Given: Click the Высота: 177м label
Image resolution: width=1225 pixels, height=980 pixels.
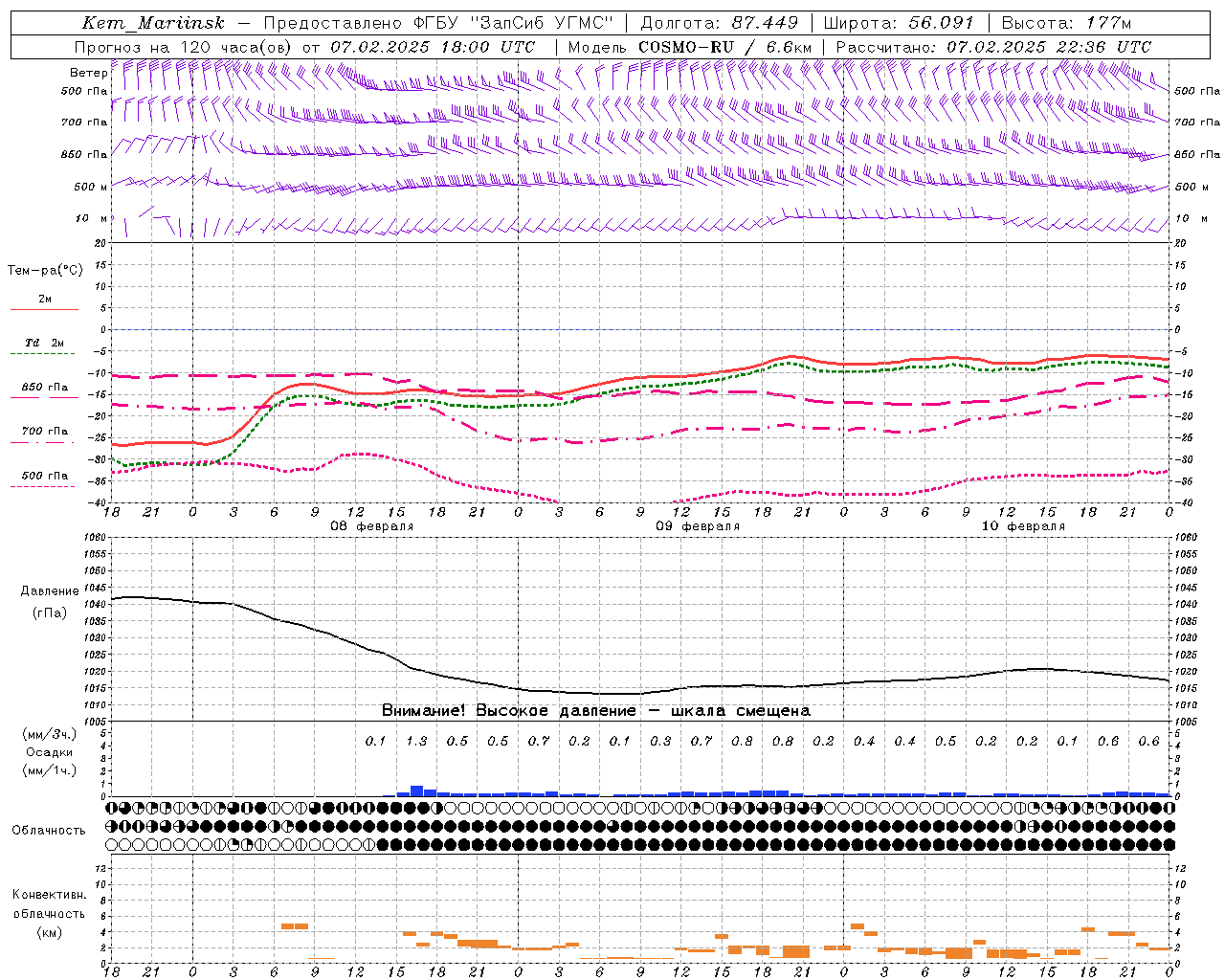Looking at the screenshot, I should tap(1066, 23).
